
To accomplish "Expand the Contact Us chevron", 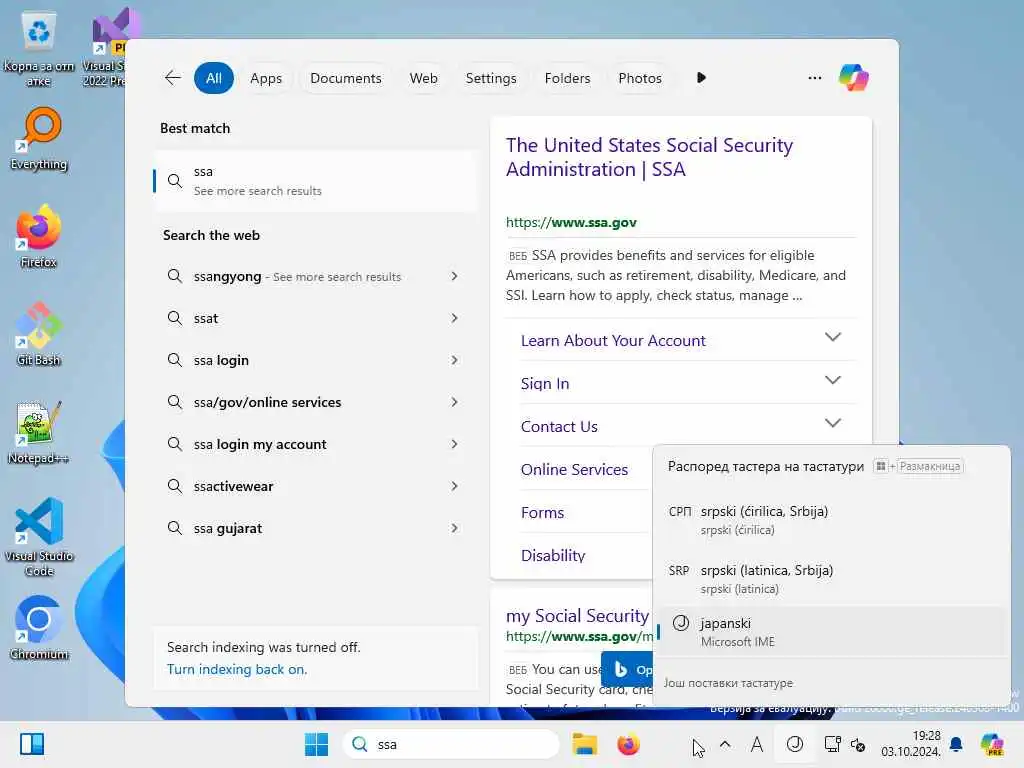I will [x=832, y=423].
